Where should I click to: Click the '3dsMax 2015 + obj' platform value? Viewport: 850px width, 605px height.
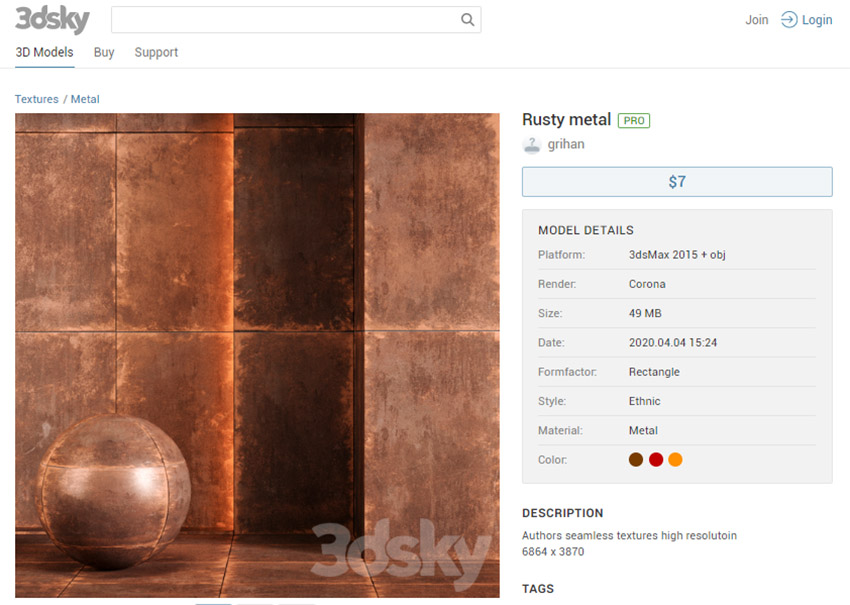[x=677, y=255]
